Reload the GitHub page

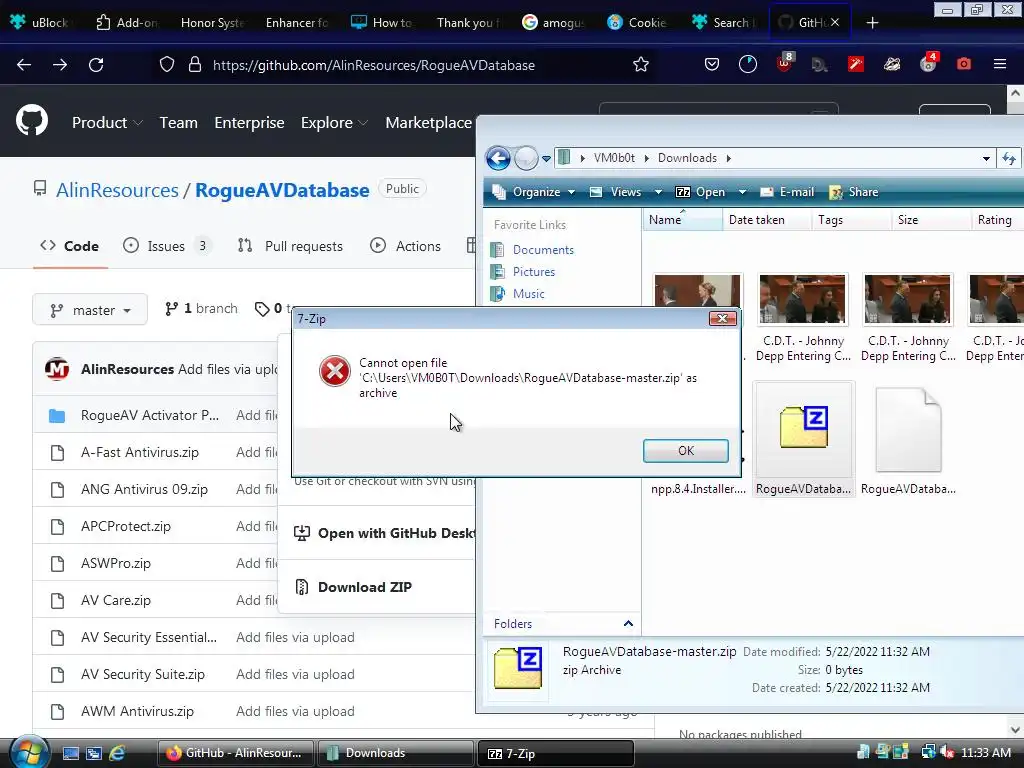[96, 65]
